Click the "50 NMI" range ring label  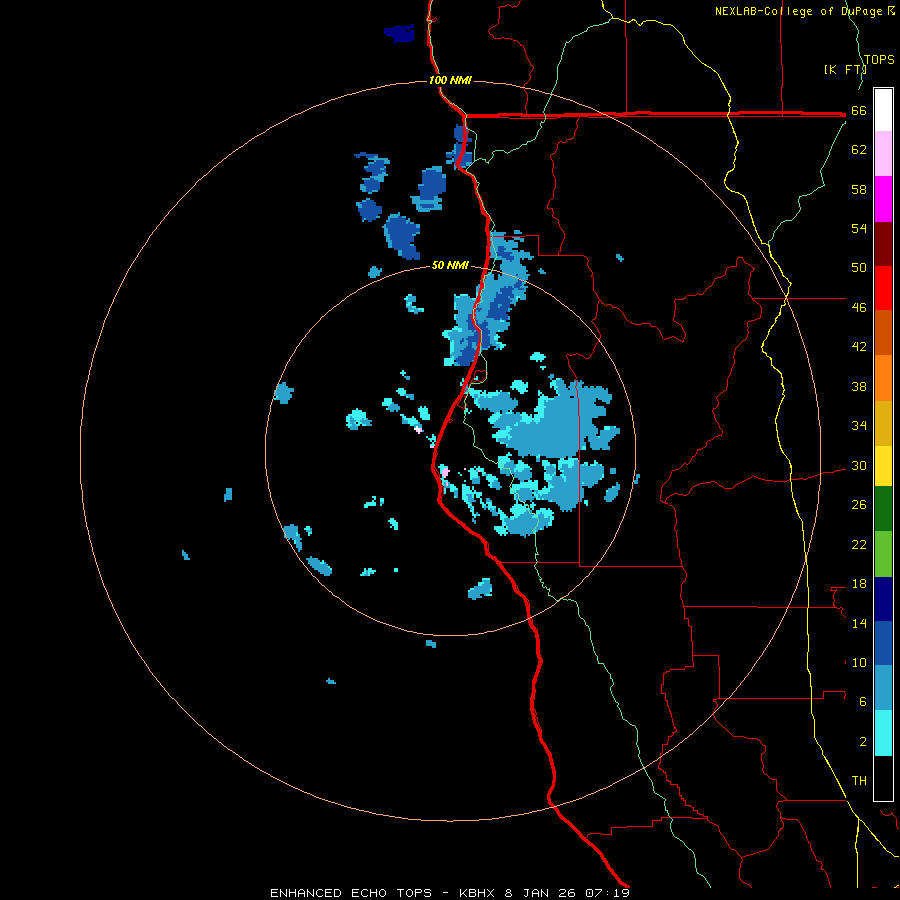click(450, 265)
